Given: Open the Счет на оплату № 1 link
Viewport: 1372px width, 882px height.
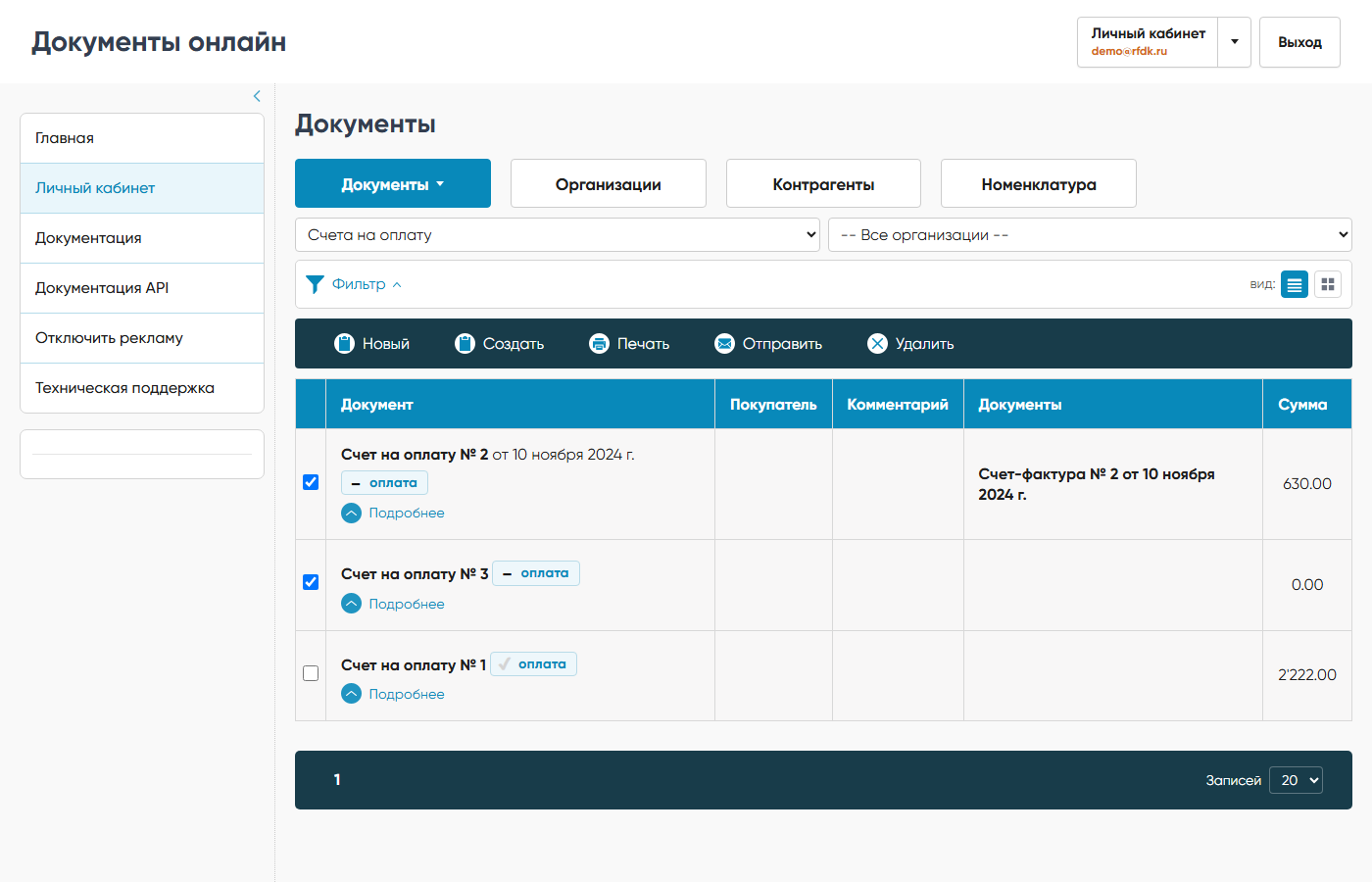Looking at the screenshot, I should (414, 664).
